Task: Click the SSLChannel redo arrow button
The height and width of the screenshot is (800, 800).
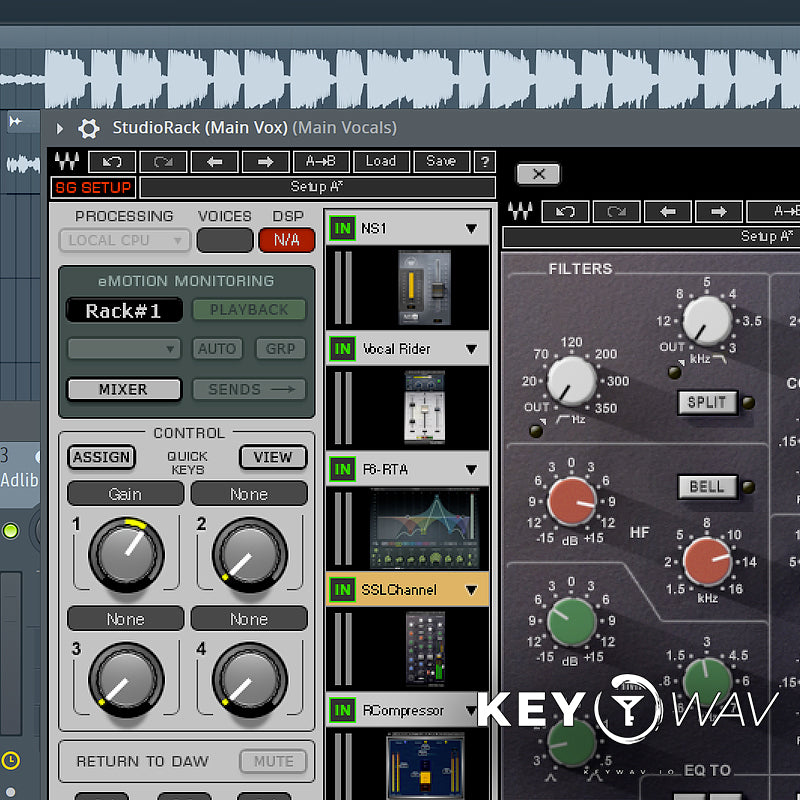Action: point(616,211)
